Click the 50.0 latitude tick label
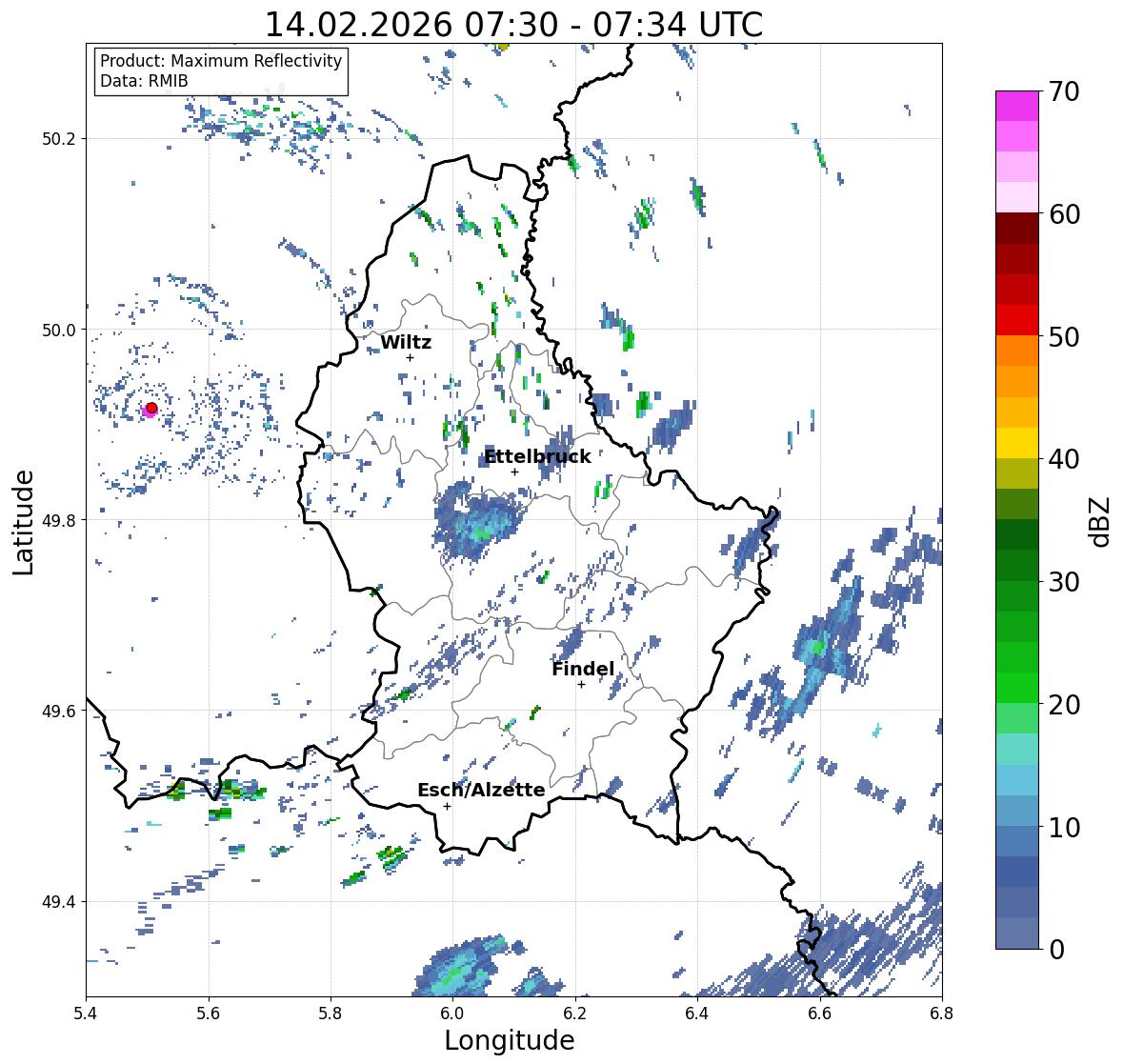 59,331
